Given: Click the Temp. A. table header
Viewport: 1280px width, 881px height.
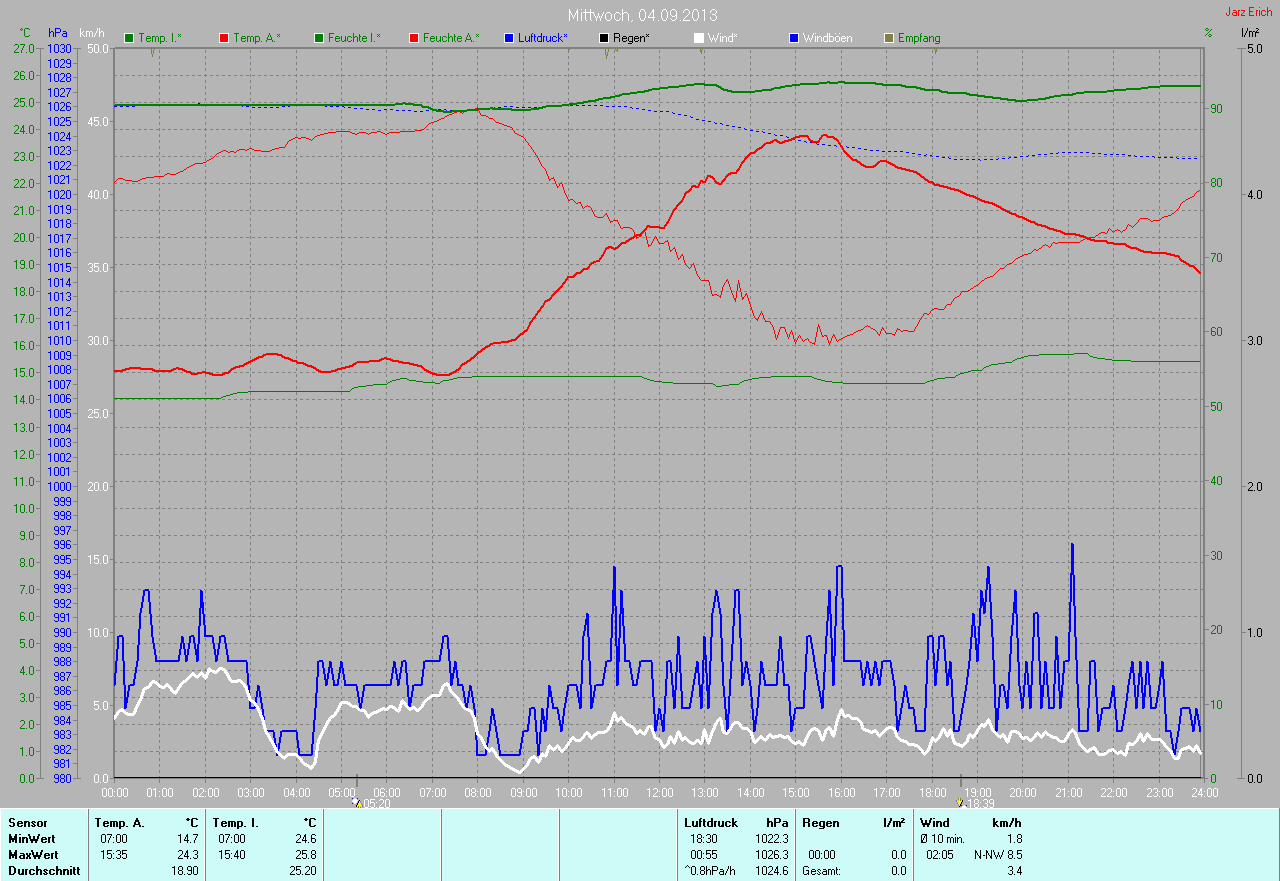Looking at the screenshot, I should (119, 823).
